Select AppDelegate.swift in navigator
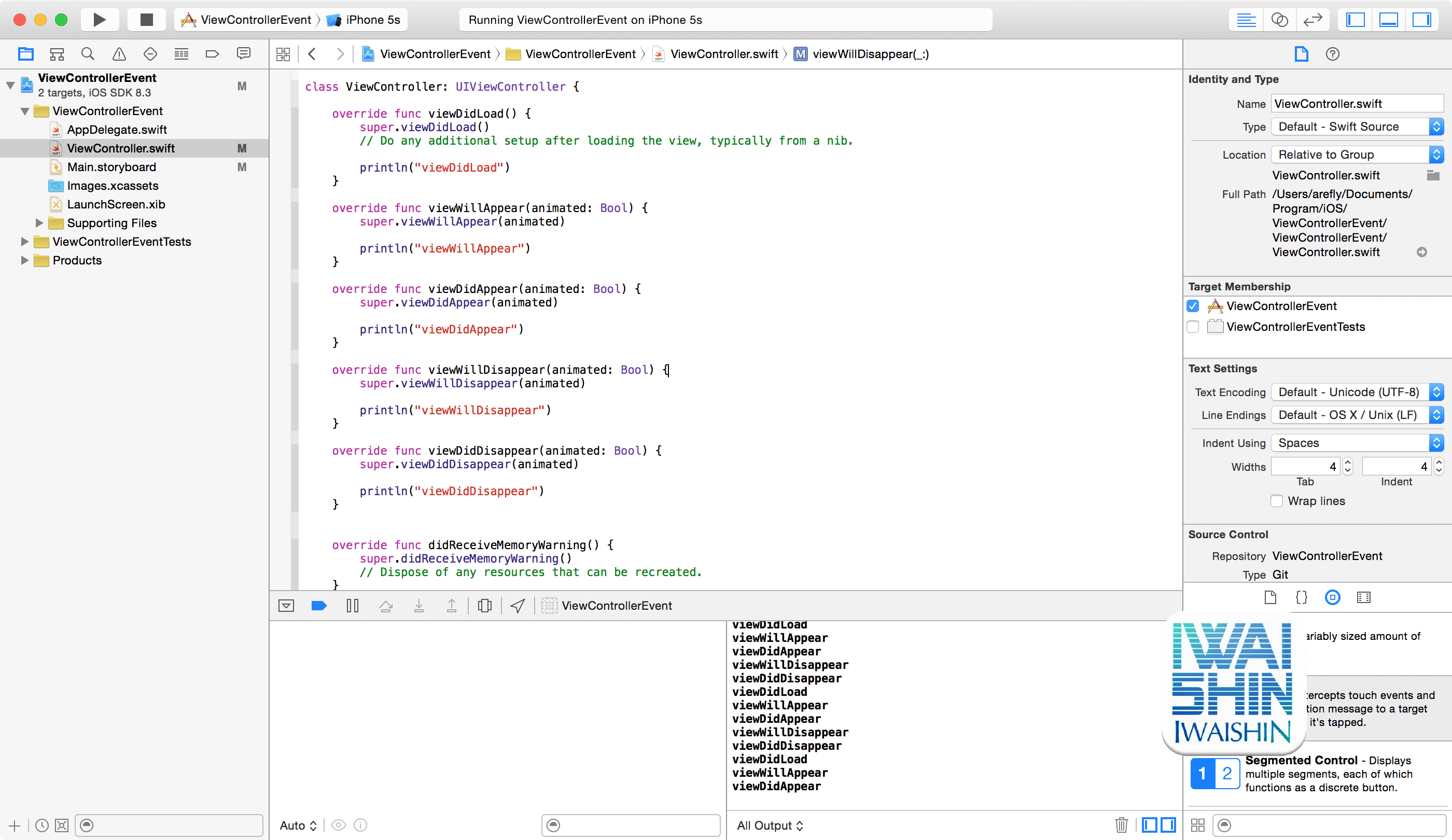Image resolution: width=1452 pixels, height=840 pixels. pyautogui.click(x=117, y=130)
